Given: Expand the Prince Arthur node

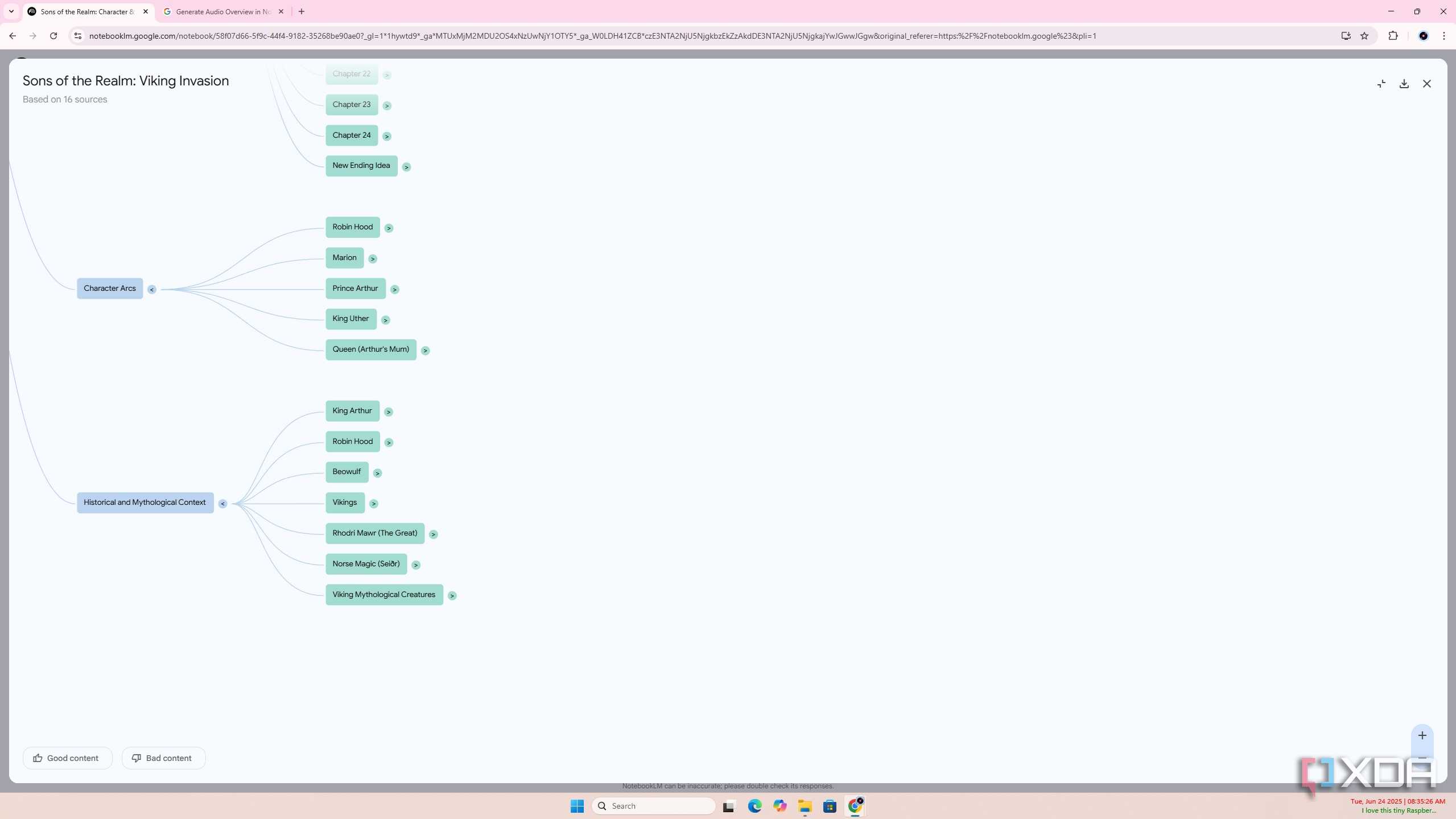Looking at the screenshot, I should pos(394,289).
